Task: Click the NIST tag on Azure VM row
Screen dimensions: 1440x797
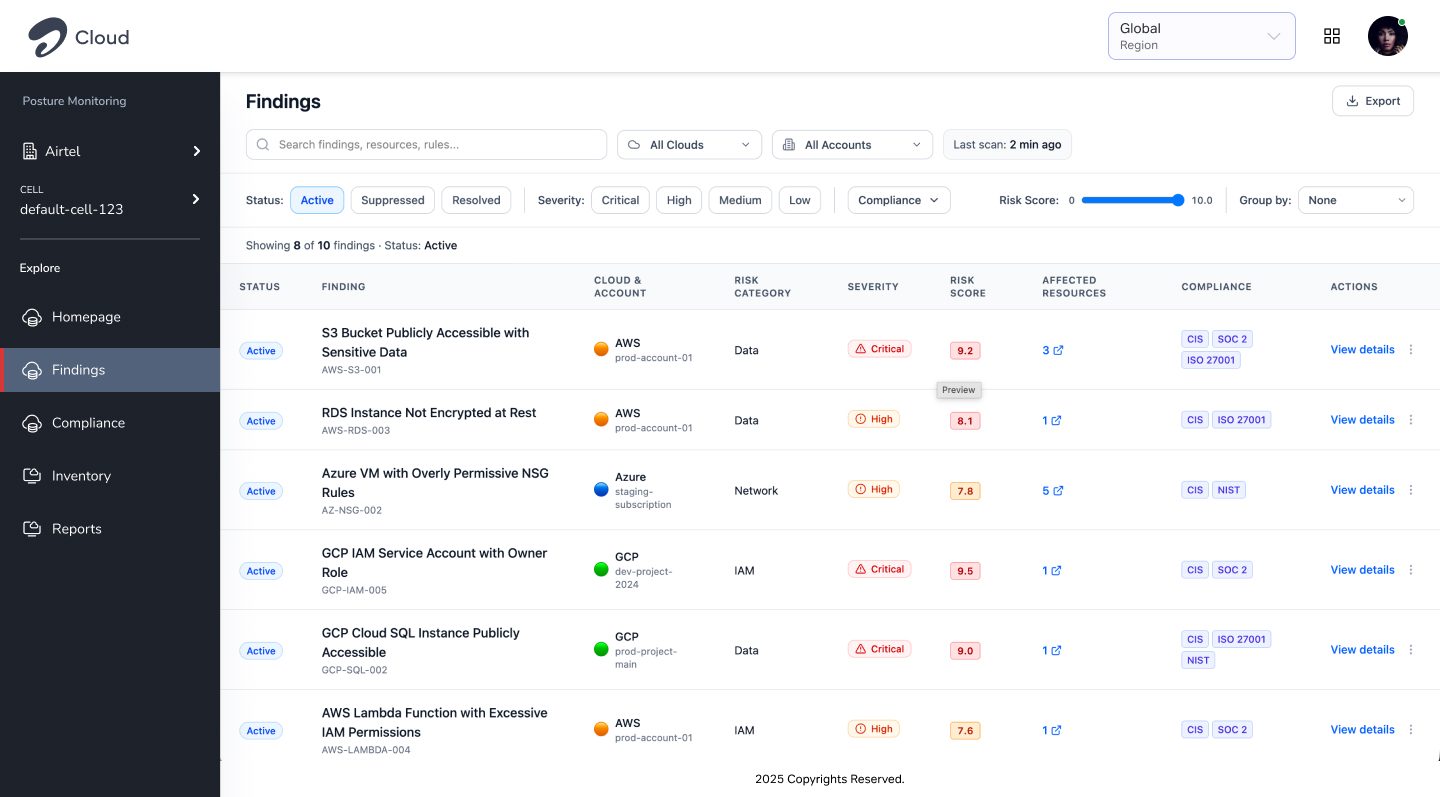Action: tap(1229, 490)
